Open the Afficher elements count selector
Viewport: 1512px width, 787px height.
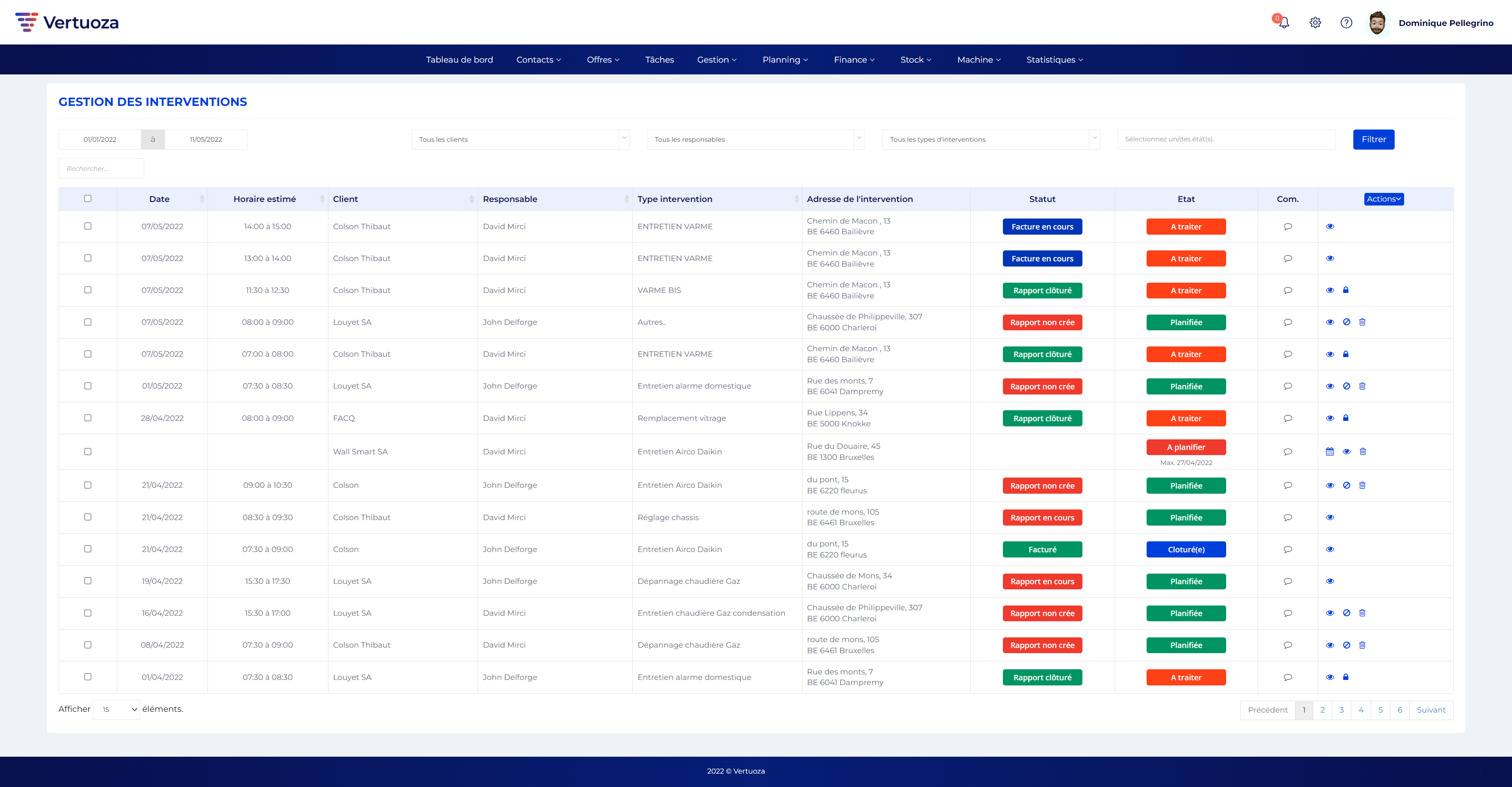(116, 709)
